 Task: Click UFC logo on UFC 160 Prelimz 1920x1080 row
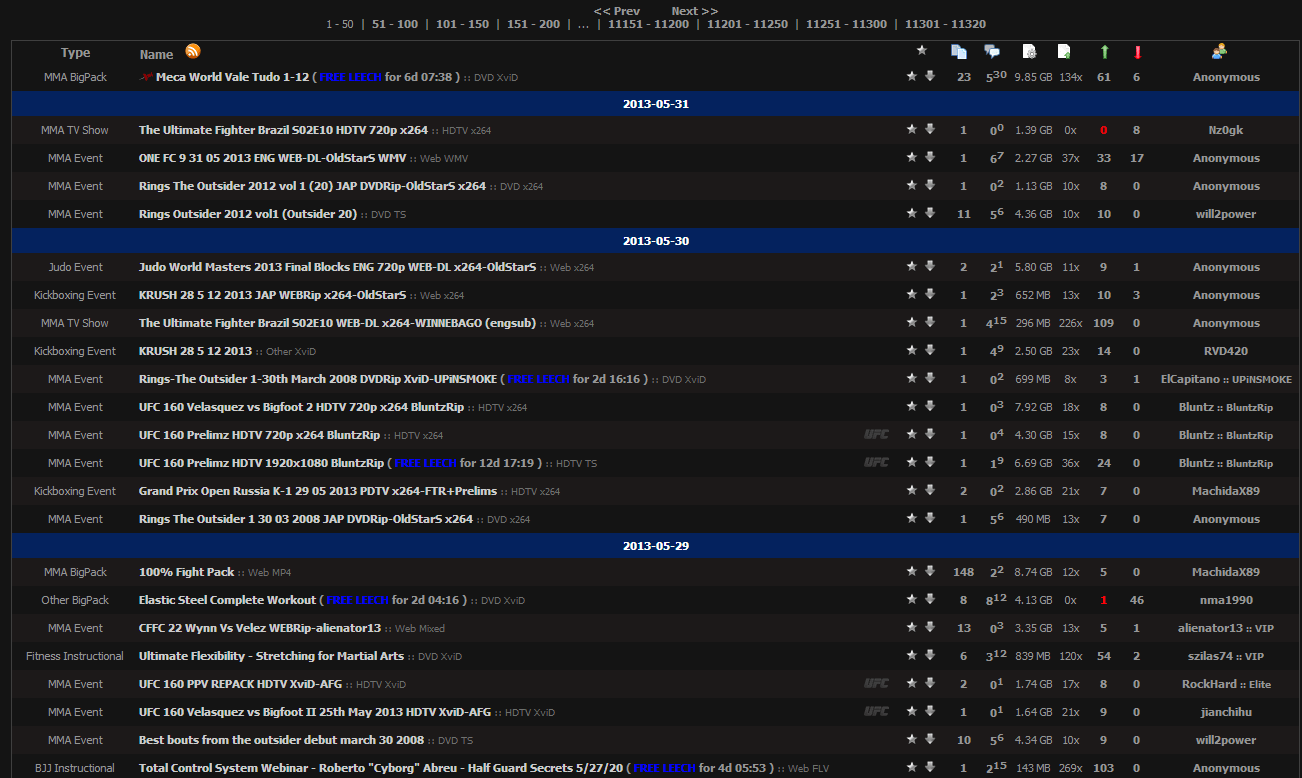pos(876,462)
